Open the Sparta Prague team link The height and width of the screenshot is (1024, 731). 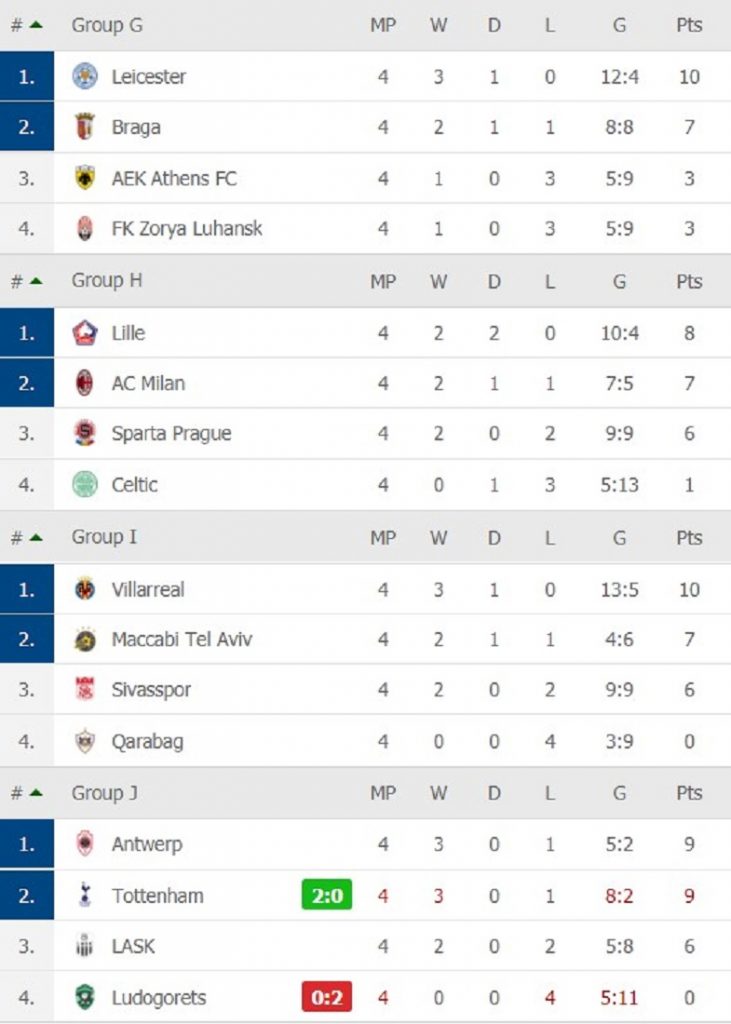171,434
